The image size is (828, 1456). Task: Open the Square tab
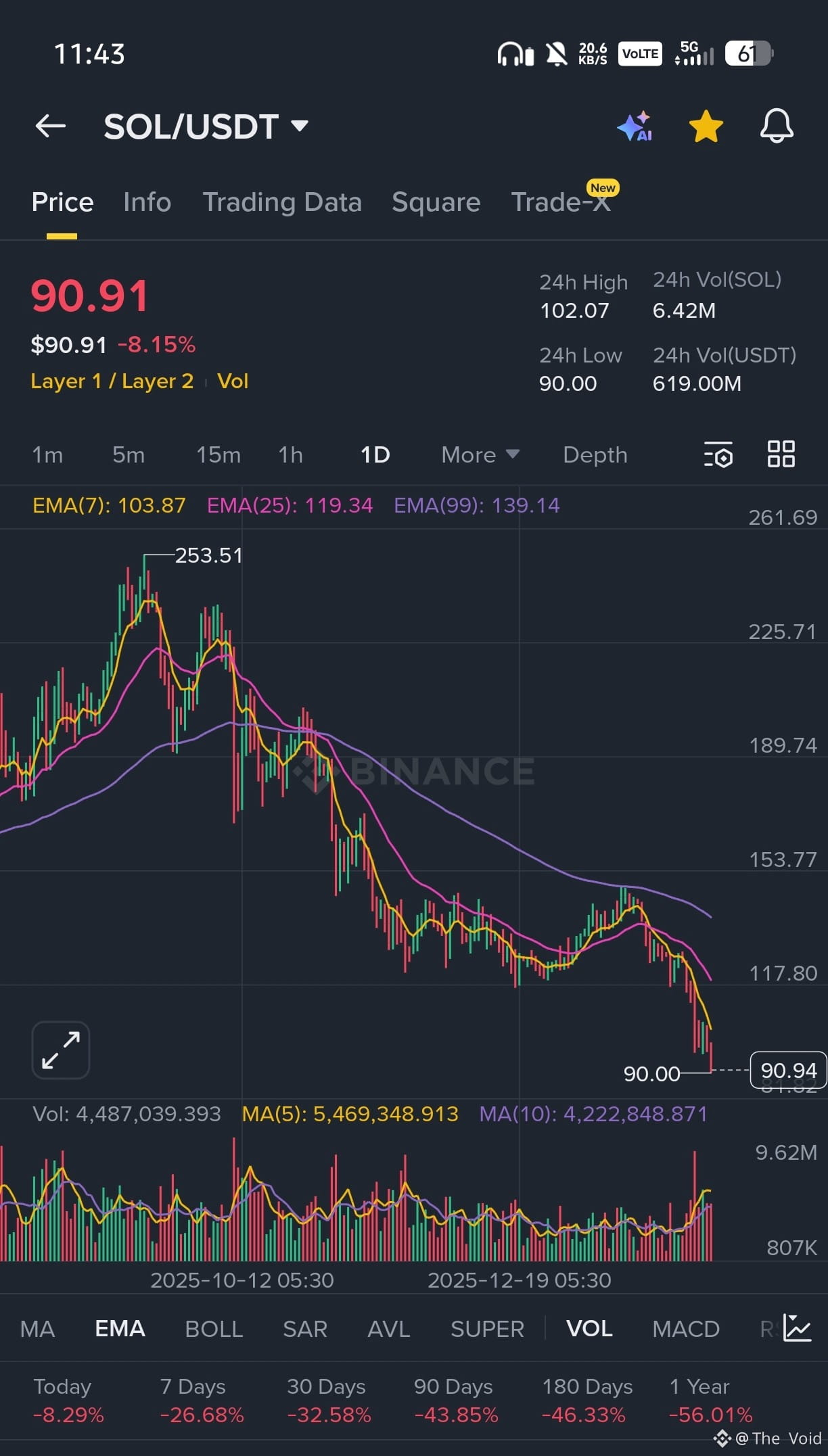coord(436,202)
